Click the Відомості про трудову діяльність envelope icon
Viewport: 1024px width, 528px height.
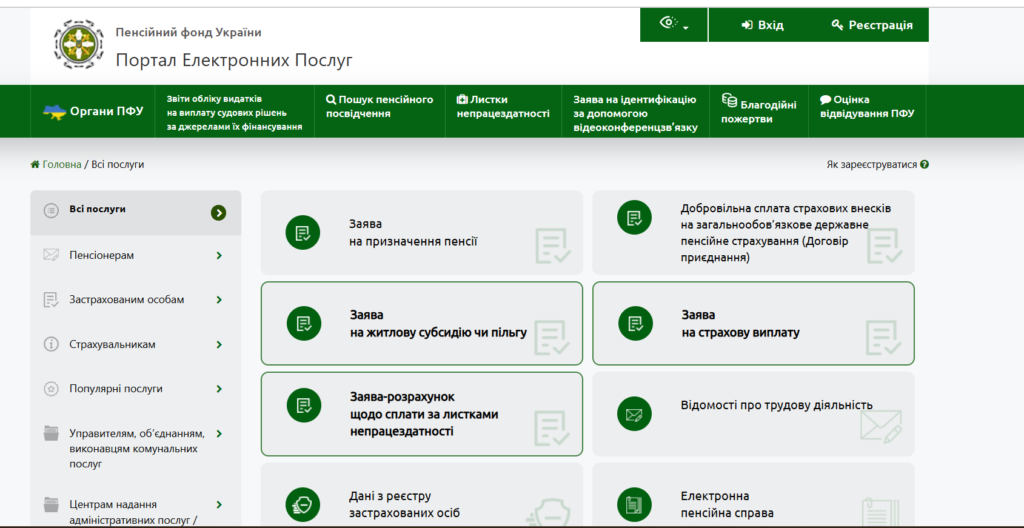pyautogui.click(x=634, y=413)
